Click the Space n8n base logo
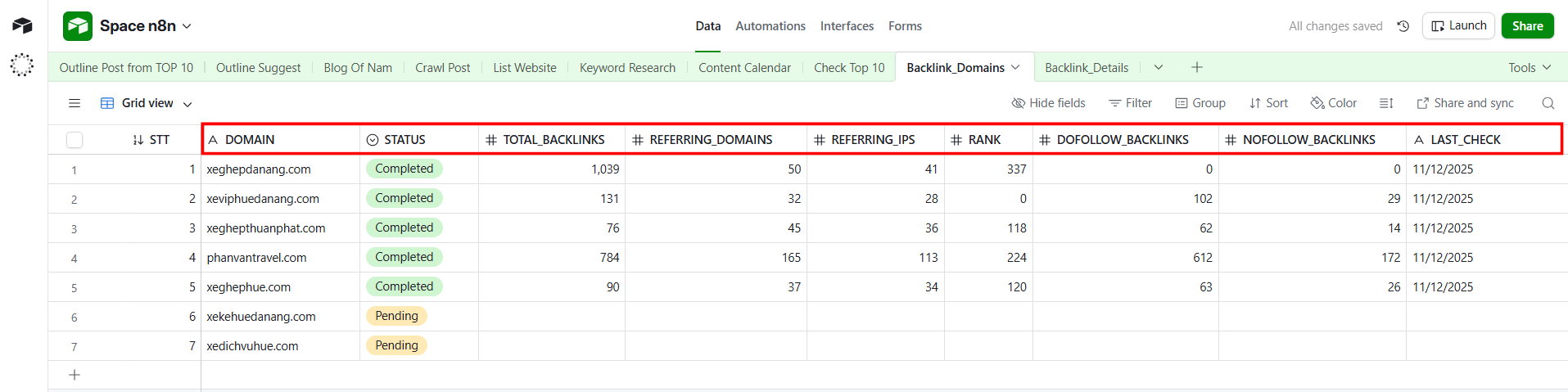The height and width of the screenshot is (392, 1568). [78, 26]
